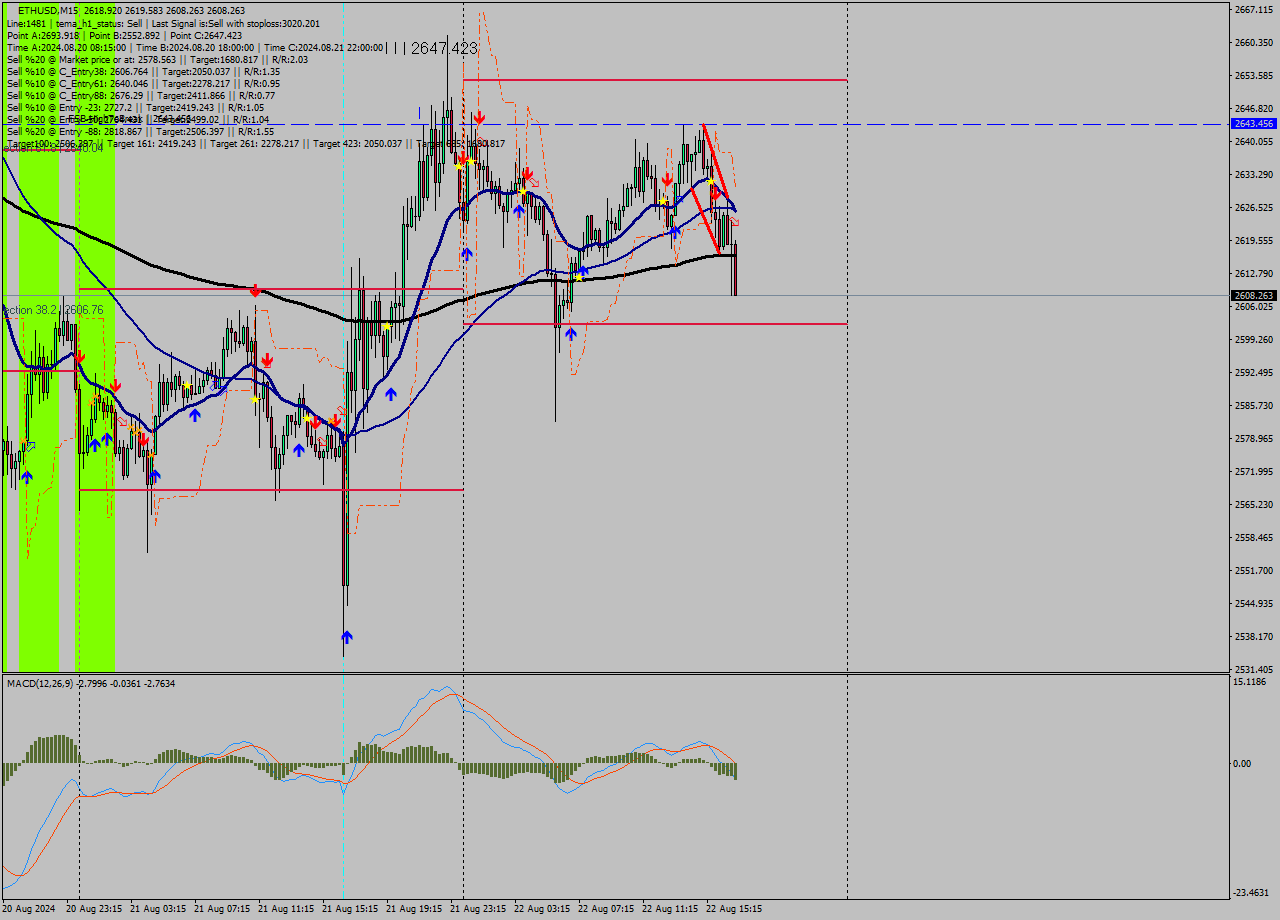Click the 2538.170 price axis label
Viewport: 1280px width, 920px height.
pos(1254,637)
